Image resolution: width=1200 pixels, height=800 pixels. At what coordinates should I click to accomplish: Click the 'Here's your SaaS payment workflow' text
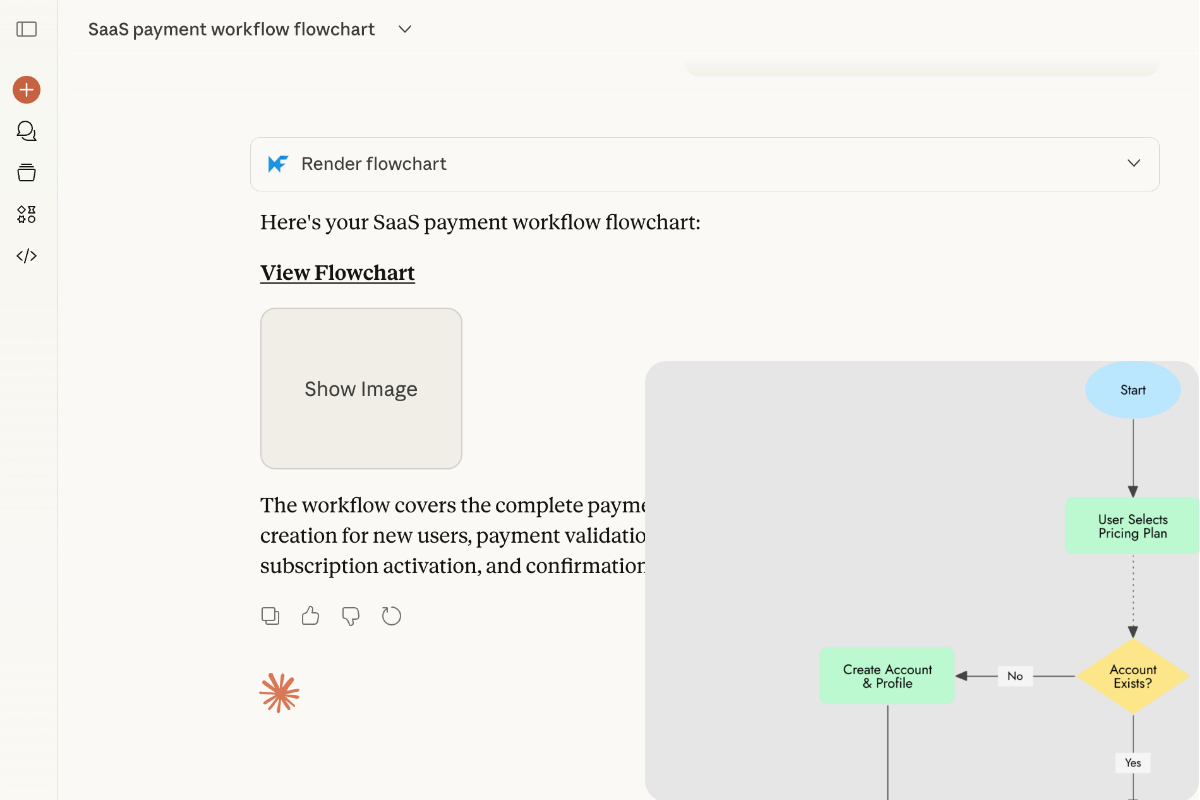click(481, 222)
